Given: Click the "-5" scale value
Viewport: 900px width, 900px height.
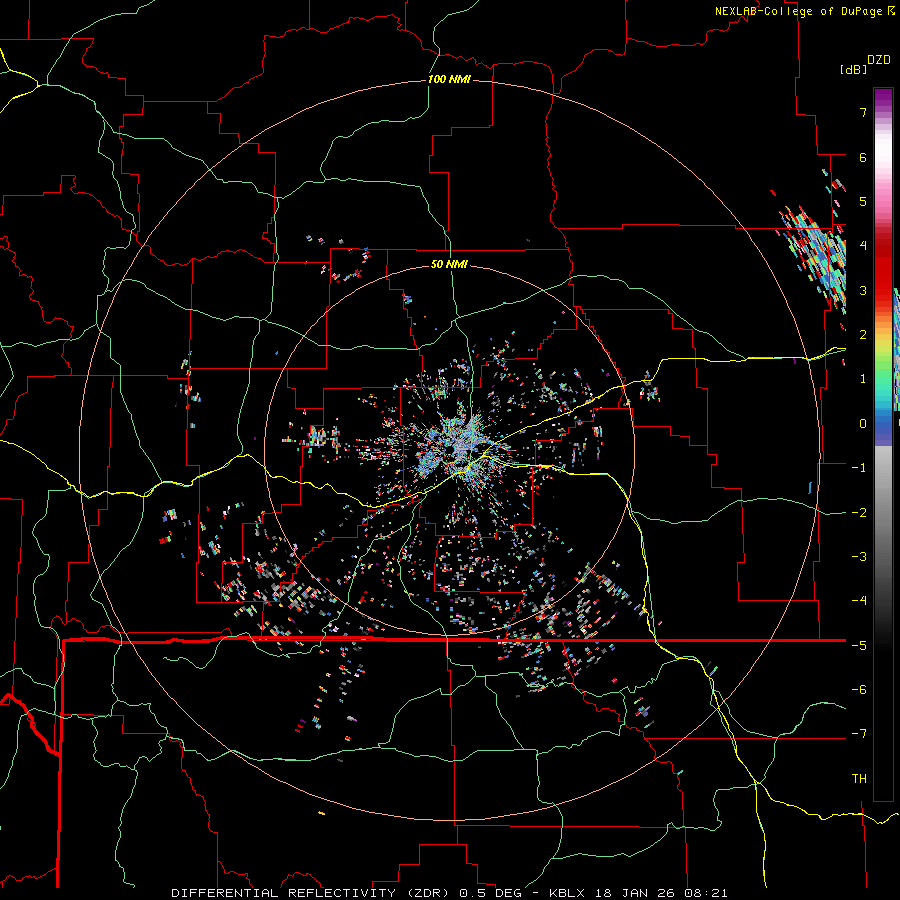Looking at the screenshot, I should click(x=859, y=645).
